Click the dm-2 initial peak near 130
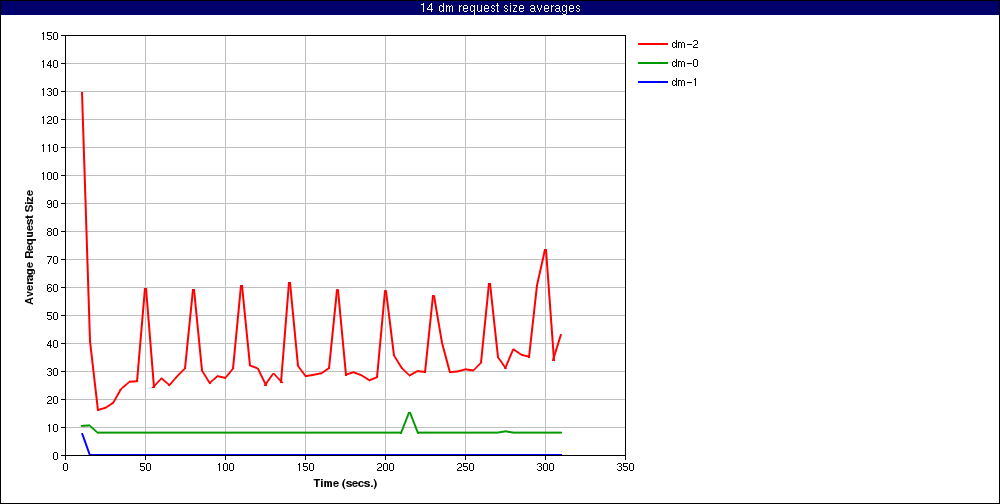The width and height of the screenshot is (1000, 504). click(82, 93)
